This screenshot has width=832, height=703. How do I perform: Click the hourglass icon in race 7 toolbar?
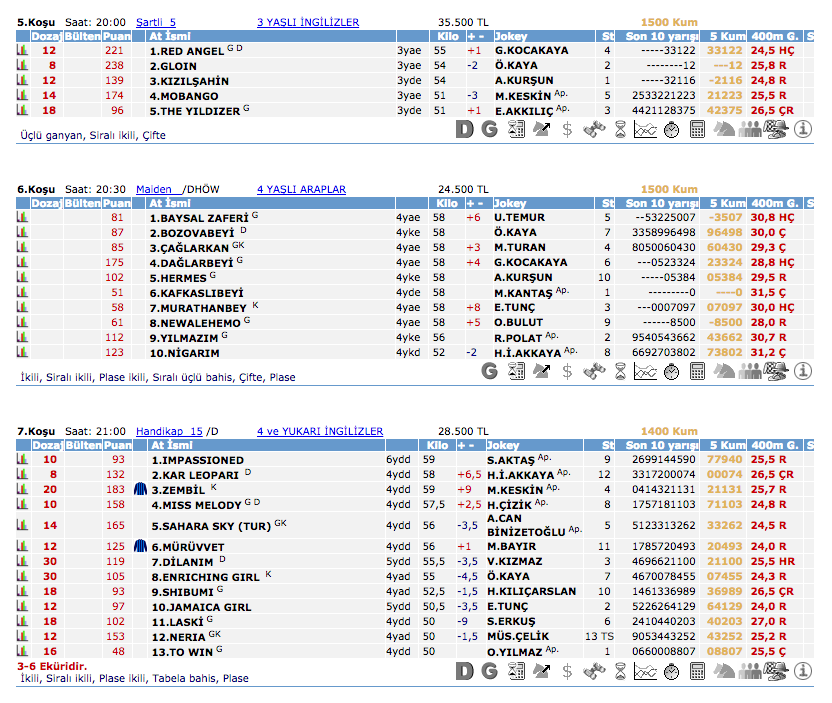(620, 671)
